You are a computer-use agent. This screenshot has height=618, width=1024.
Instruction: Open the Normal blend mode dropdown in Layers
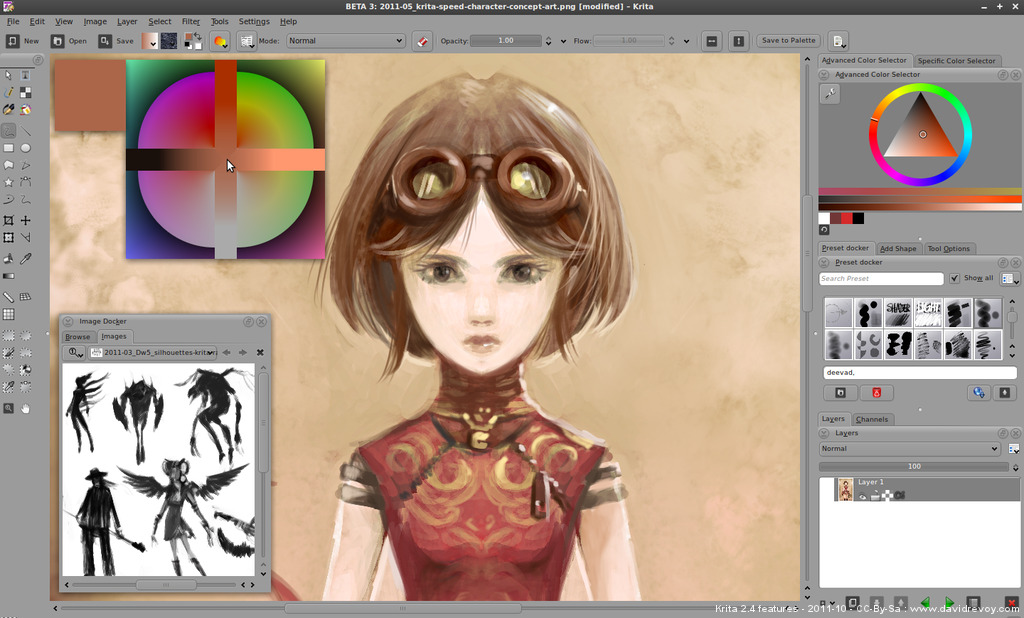coord(908,448)
